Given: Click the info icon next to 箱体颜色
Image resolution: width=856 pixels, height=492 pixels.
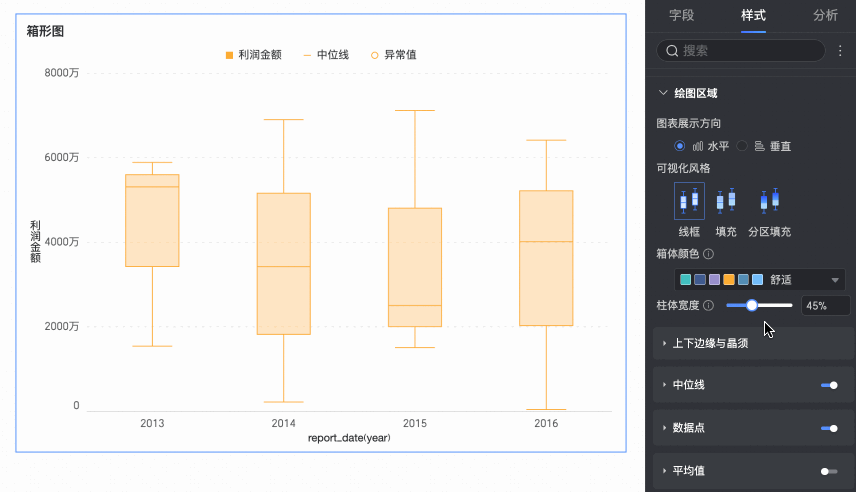Looking at the screenshot, I should click(708, 254).
